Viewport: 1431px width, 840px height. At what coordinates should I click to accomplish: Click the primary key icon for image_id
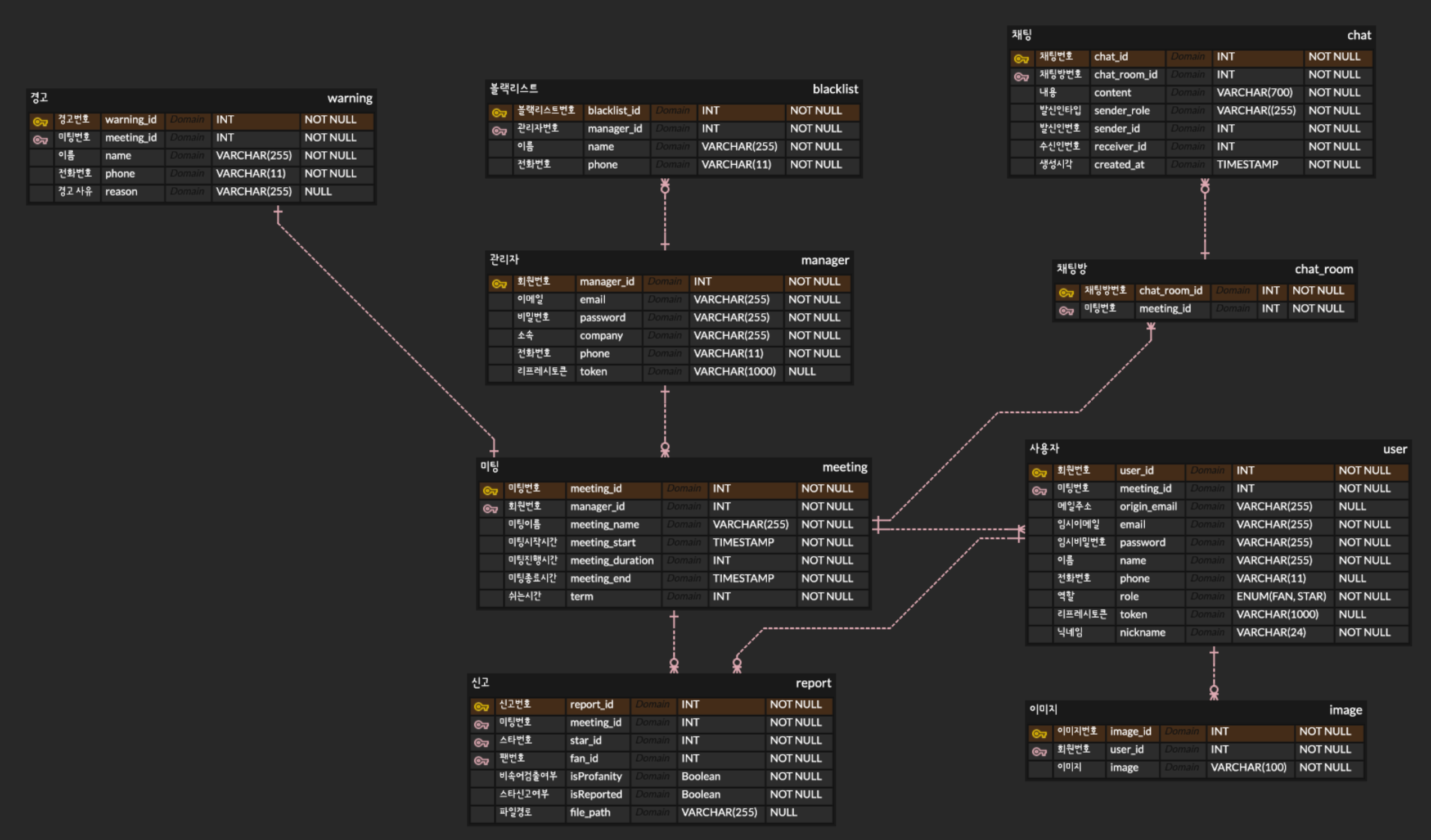tap(1039, 733)
